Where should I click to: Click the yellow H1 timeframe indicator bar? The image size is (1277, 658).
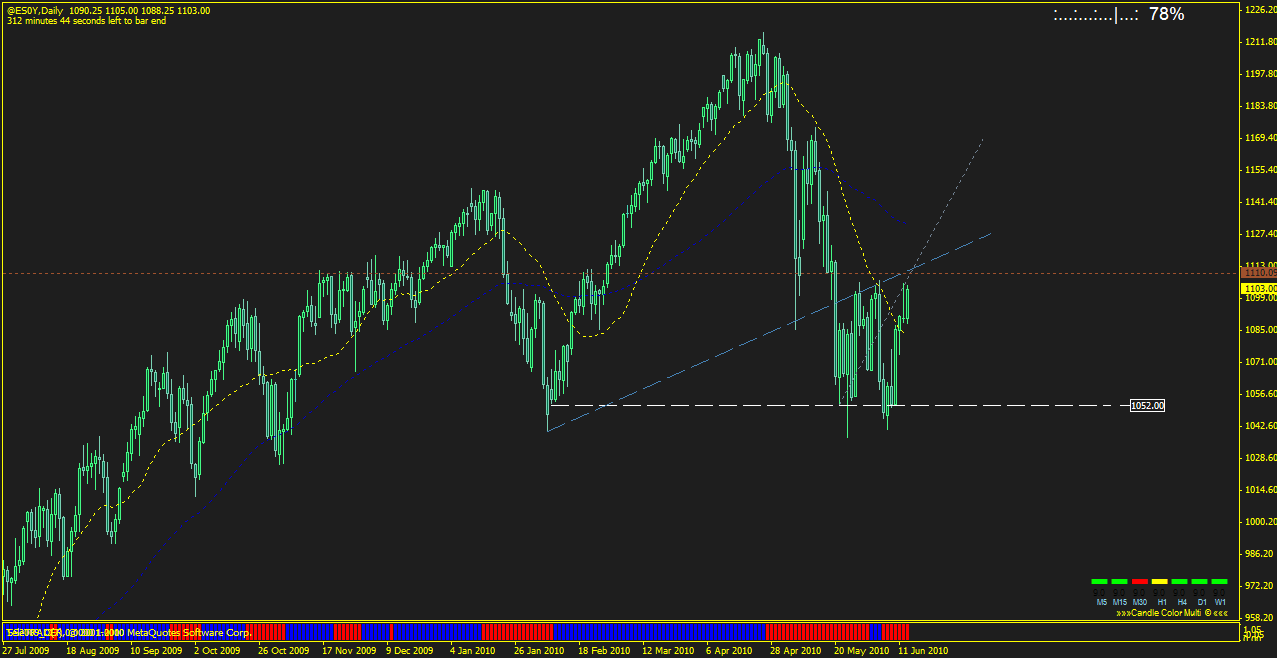click(x=1160, y=581)
